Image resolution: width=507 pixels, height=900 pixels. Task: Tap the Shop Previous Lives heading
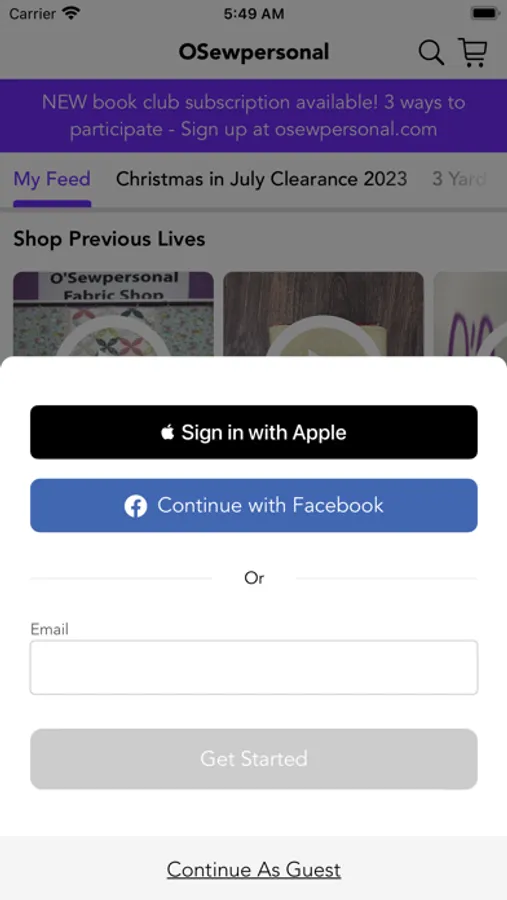point(109,239)
